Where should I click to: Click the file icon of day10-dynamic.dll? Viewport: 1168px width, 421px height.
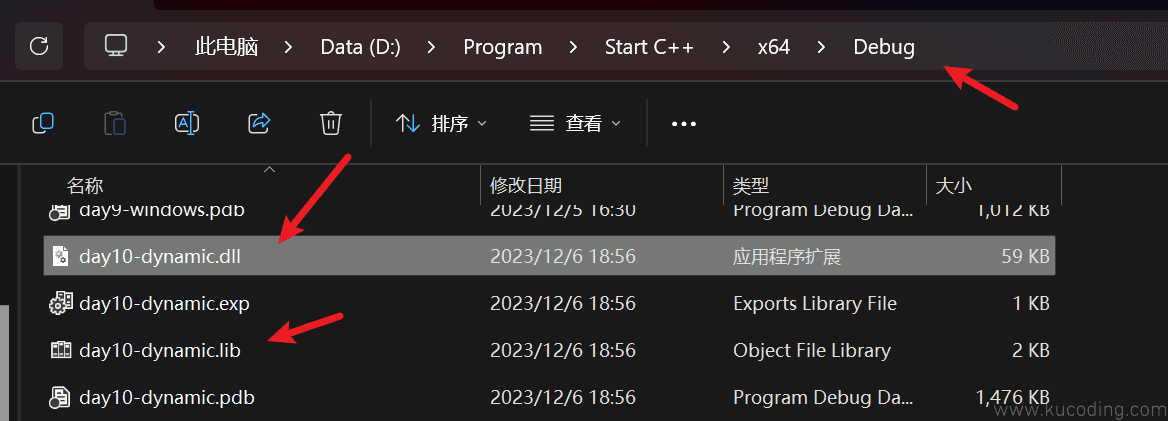coord(60,256)
